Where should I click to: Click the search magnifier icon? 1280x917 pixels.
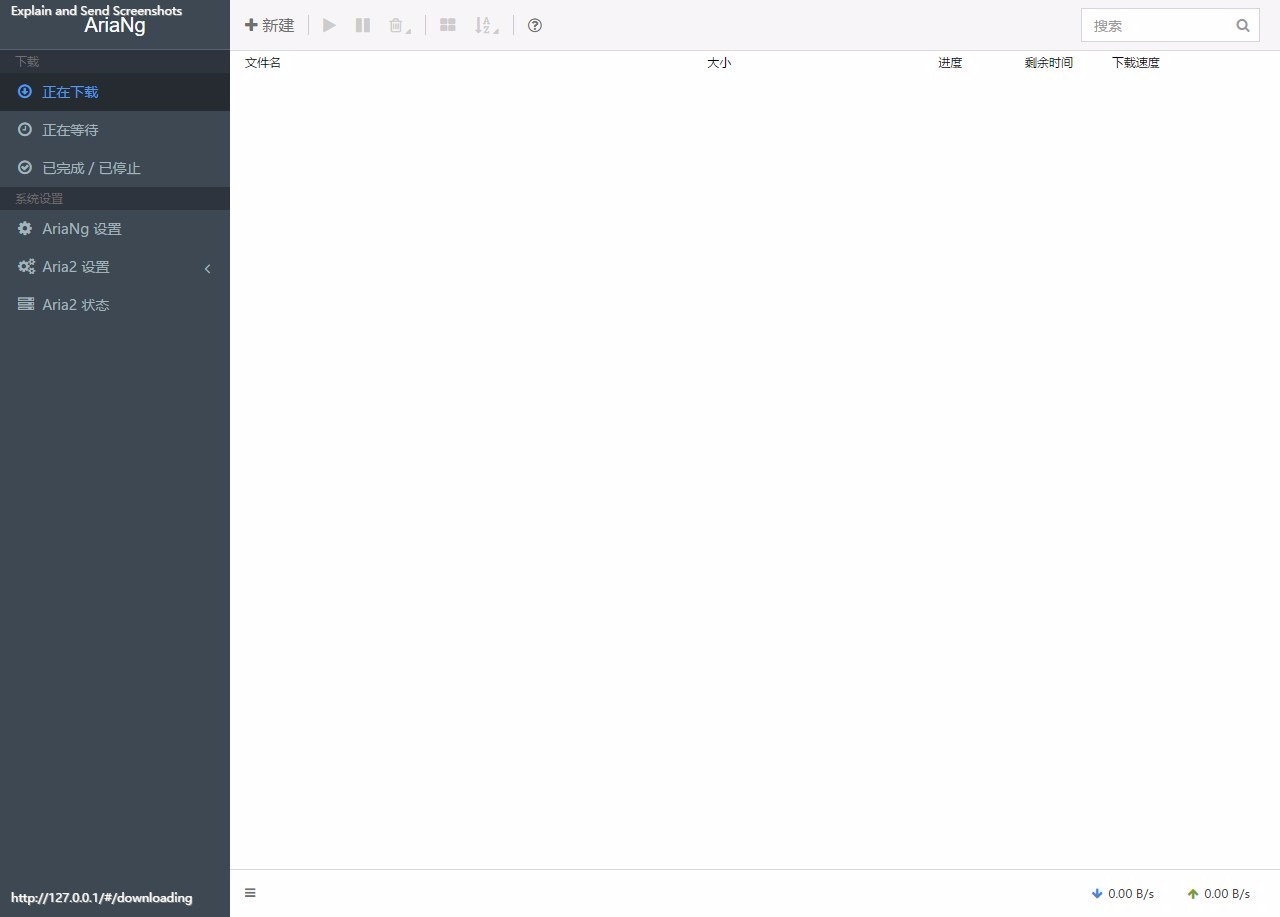coord(1242,24)
